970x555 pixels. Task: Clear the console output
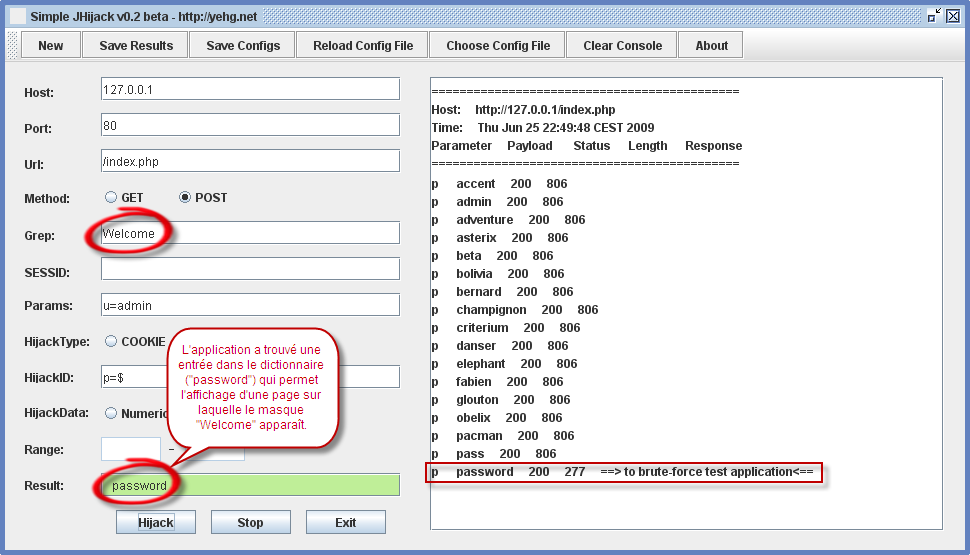[x=622, y=45]
